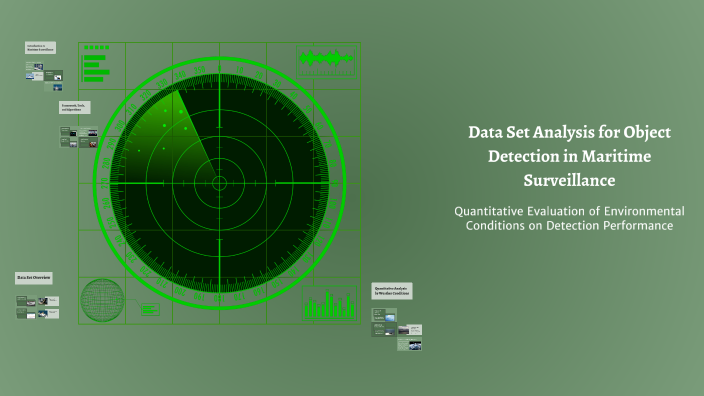
Task: Open last Introduction slide with blue ship photo
Action: [x=53, y=87]
